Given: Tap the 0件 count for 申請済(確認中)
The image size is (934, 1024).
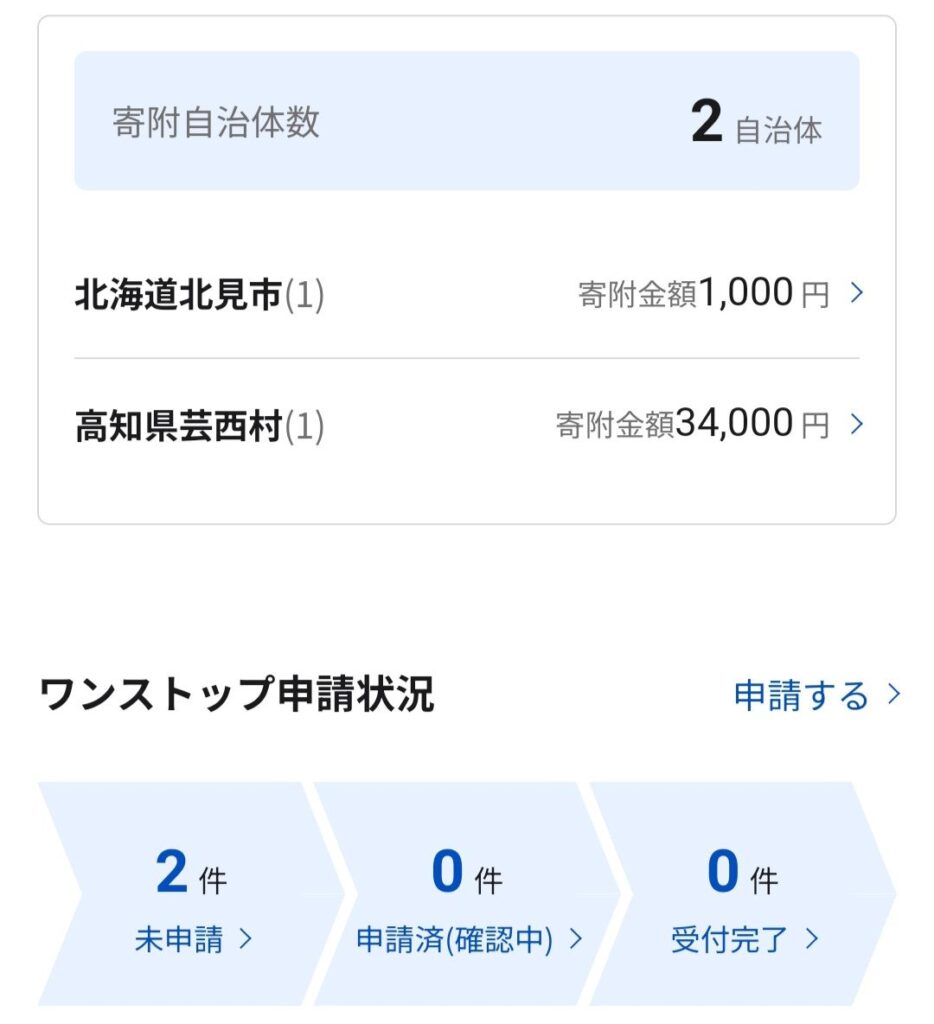Looking at the screenshot, I should click(x=466, y=874).
